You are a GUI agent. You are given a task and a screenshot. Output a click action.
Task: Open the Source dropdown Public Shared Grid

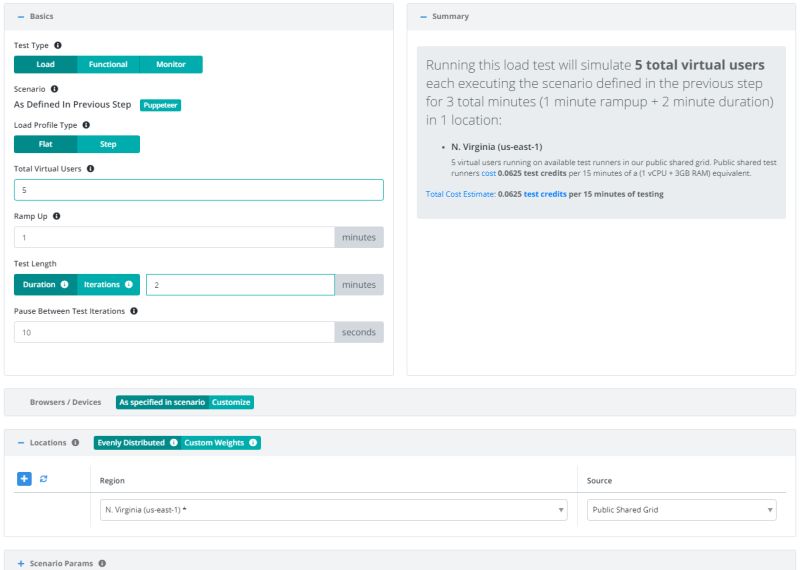tap(682, 510)
